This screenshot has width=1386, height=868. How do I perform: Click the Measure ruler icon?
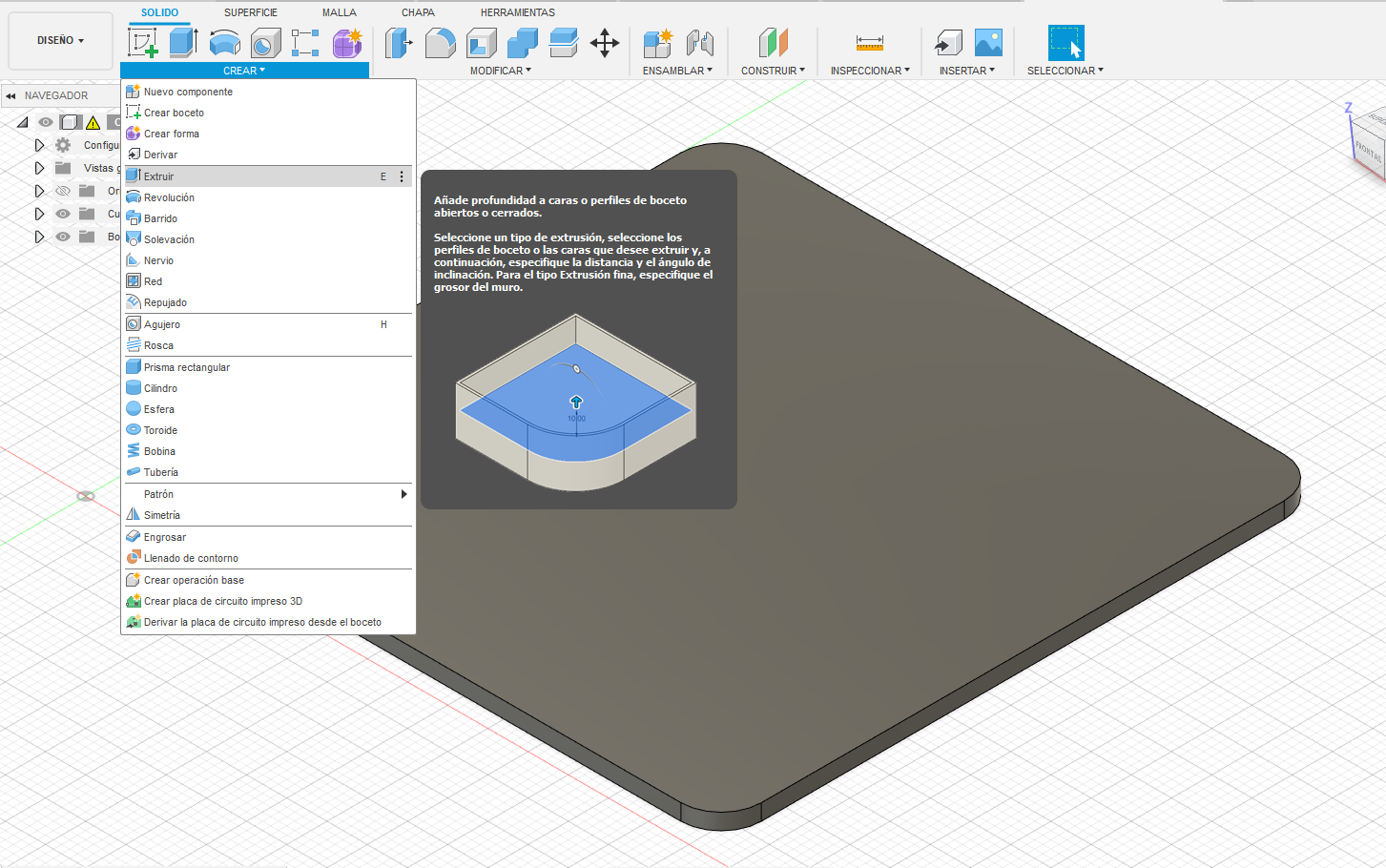pyautogui.click(x=869, y=43)
